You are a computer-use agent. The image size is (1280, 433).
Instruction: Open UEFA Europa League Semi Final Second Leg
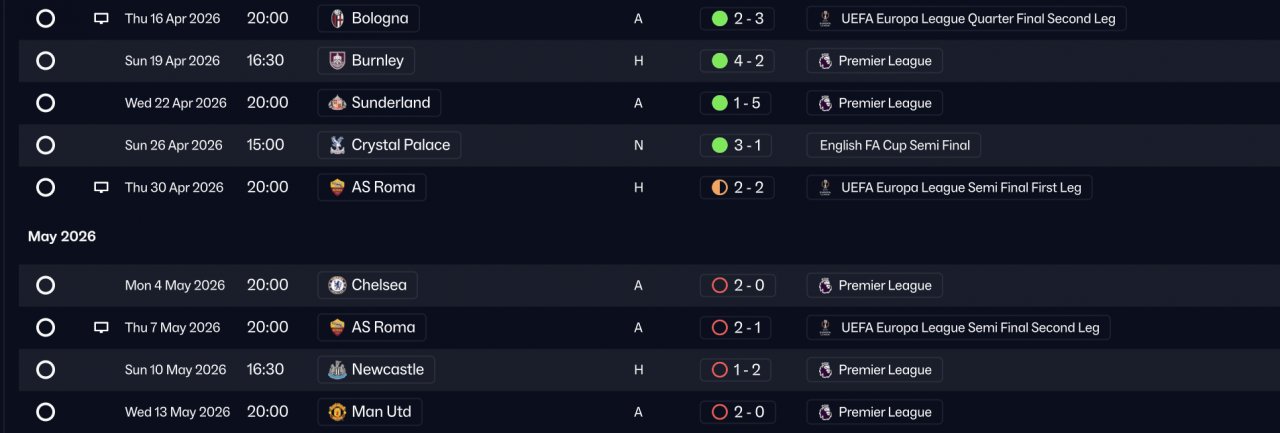click(958, 327)
